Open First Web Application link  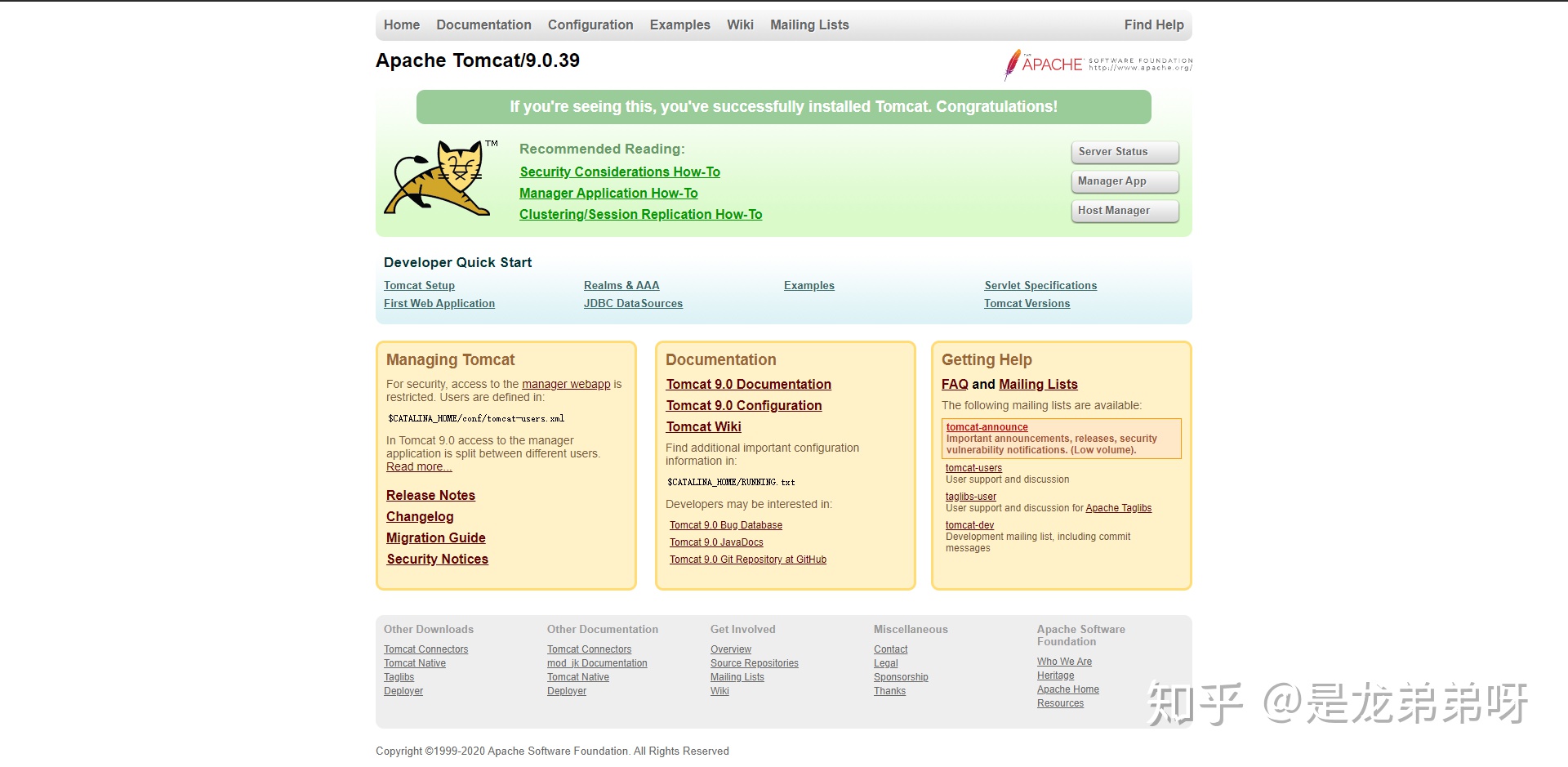click(x=439, y=304)
